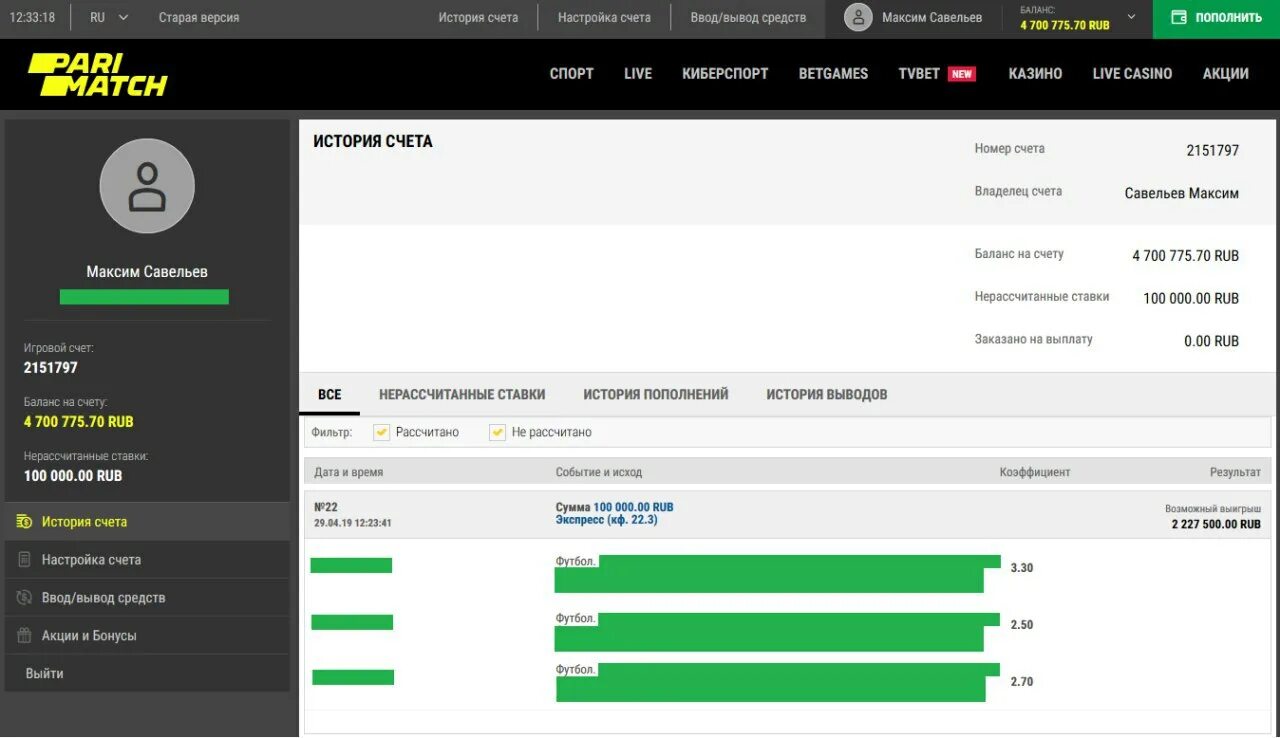
Task: Click owner name Савельев Максим
Action: point(1182,193)
